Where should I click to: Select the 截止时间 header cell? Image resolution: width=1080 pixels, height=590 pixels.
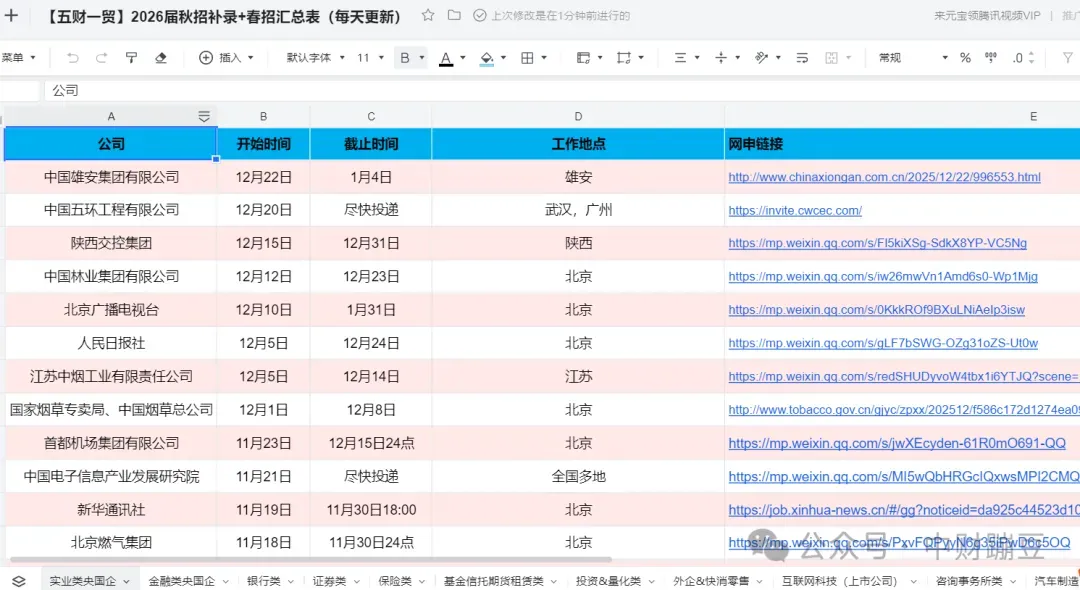click(x=371, y=144)
